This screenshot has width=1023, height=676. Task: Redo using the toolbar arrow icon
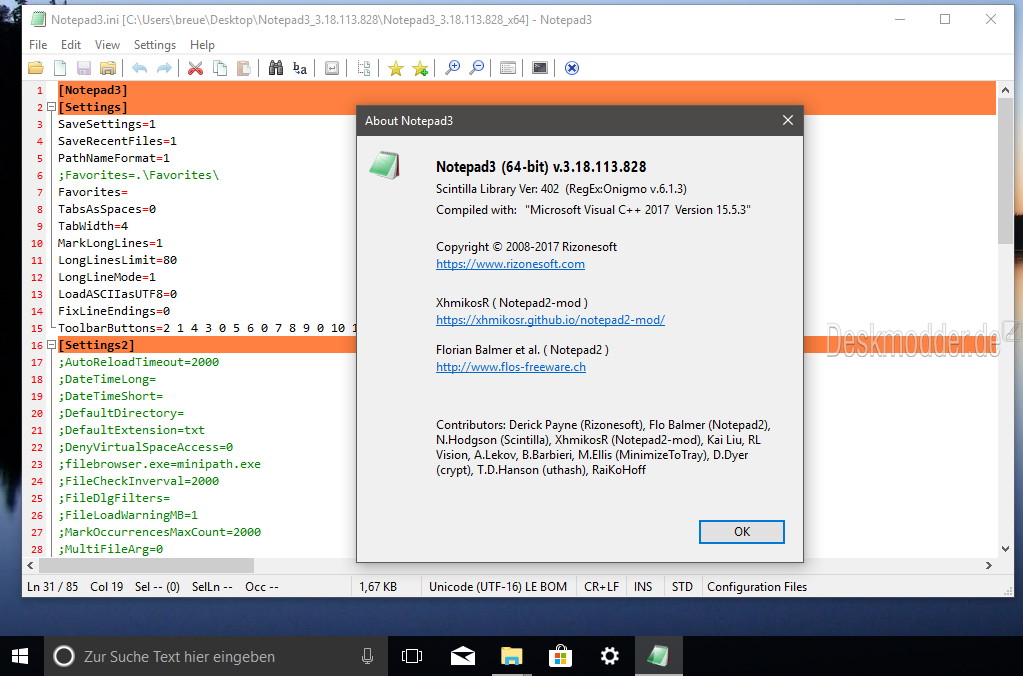pyautogui.click(x=164, y=68)
